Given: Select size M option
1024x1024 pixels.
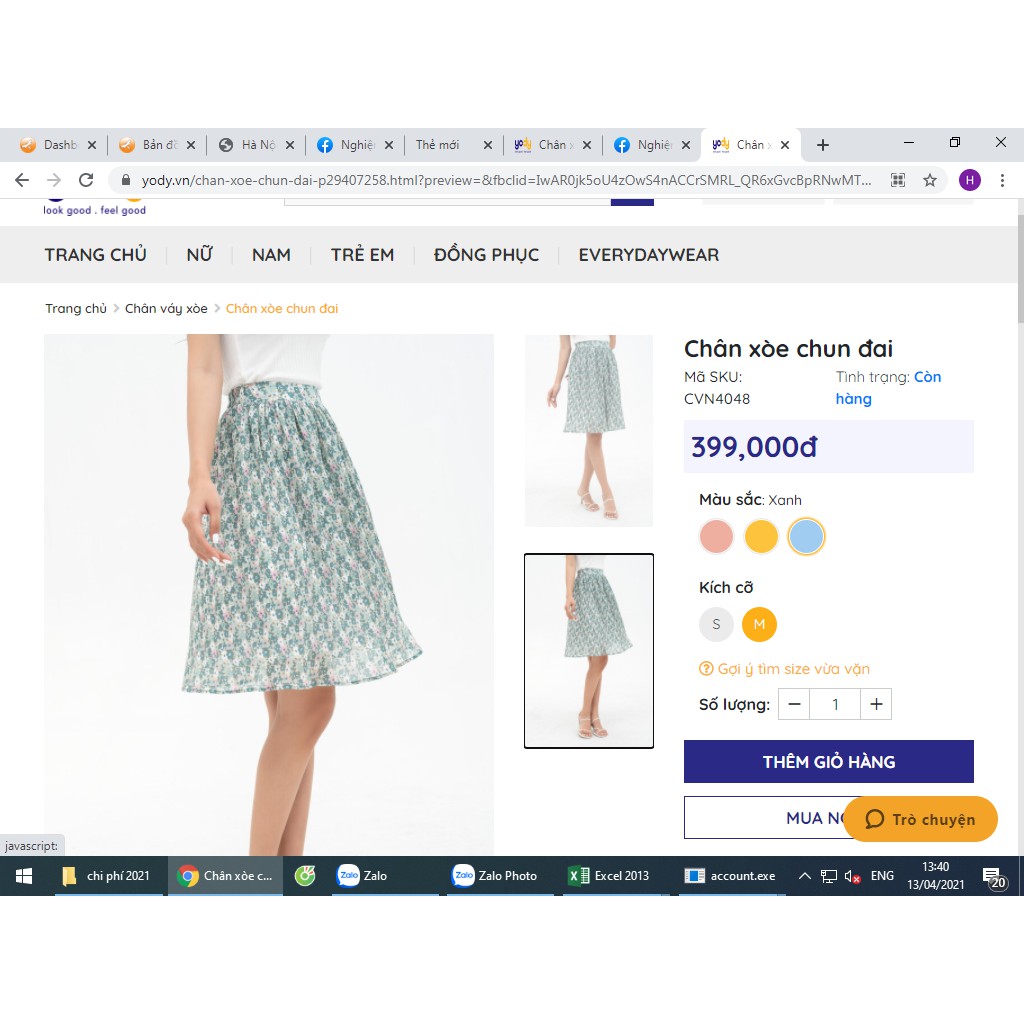Looking at the screenshot, I should pos(759,625).
